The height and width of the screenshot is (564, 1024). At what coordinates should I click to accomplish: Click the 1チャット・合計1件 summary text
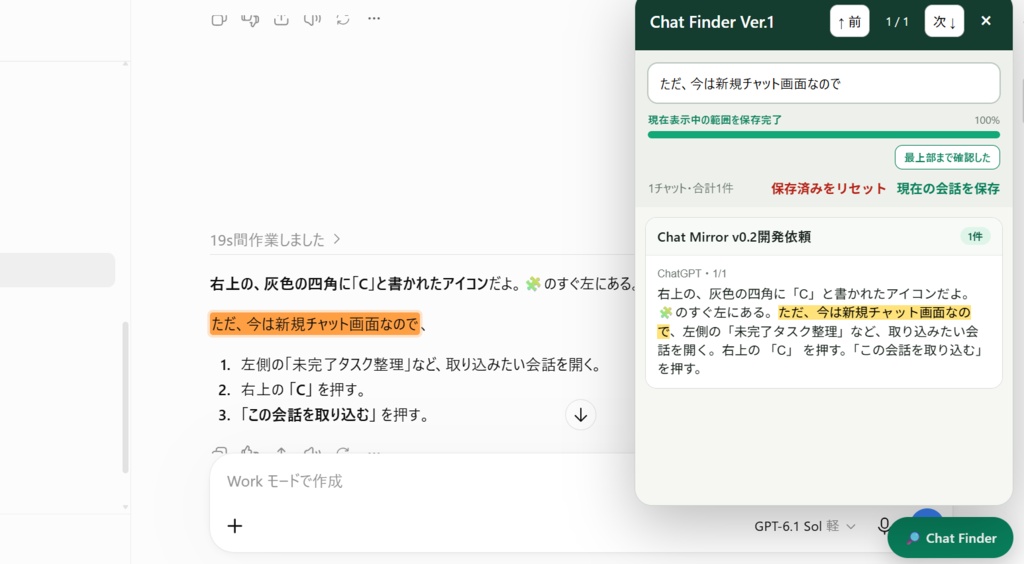point(690,189)
